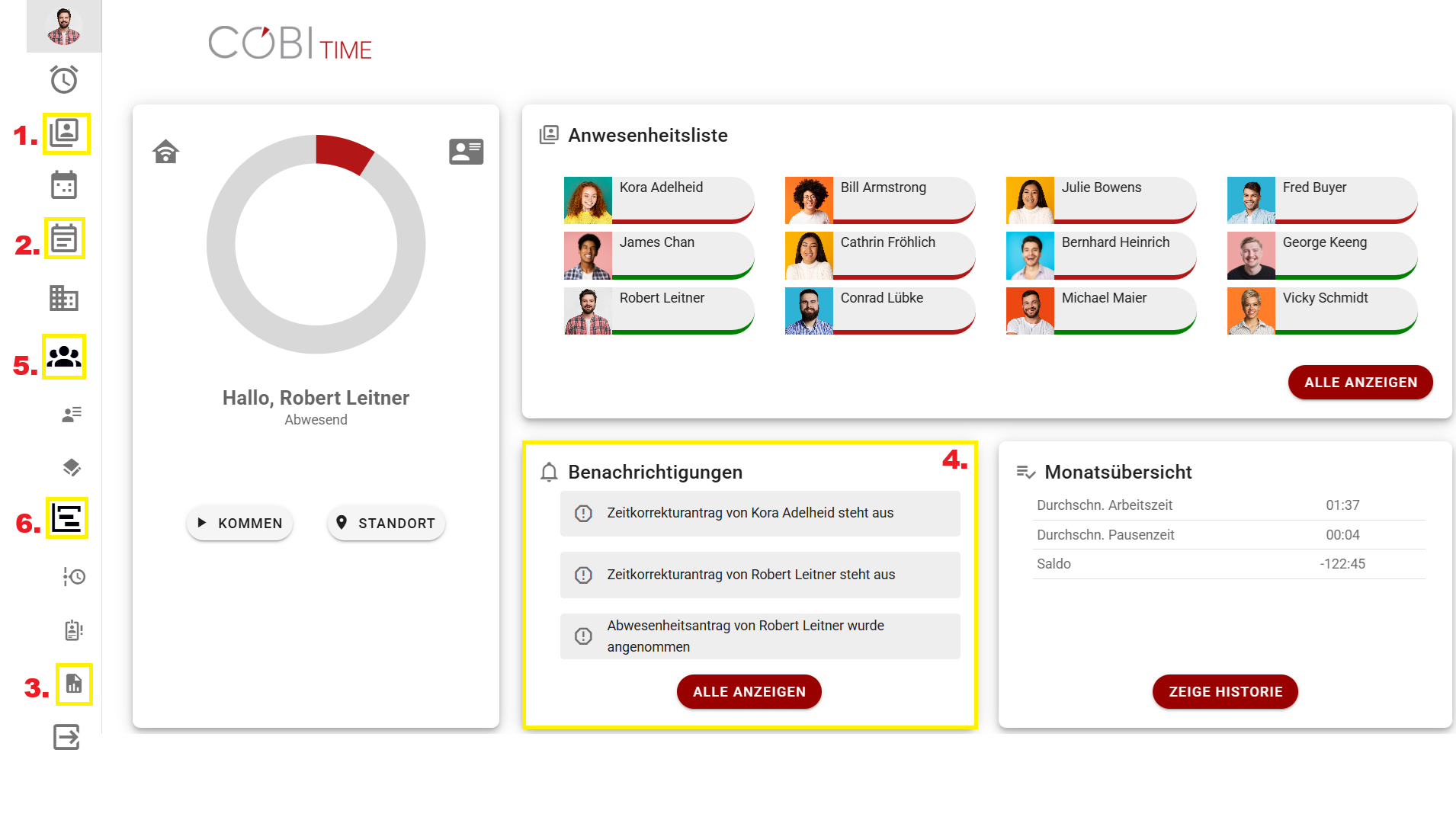
Task: Open the project timeline chart icon
Action: pos(66,518)
